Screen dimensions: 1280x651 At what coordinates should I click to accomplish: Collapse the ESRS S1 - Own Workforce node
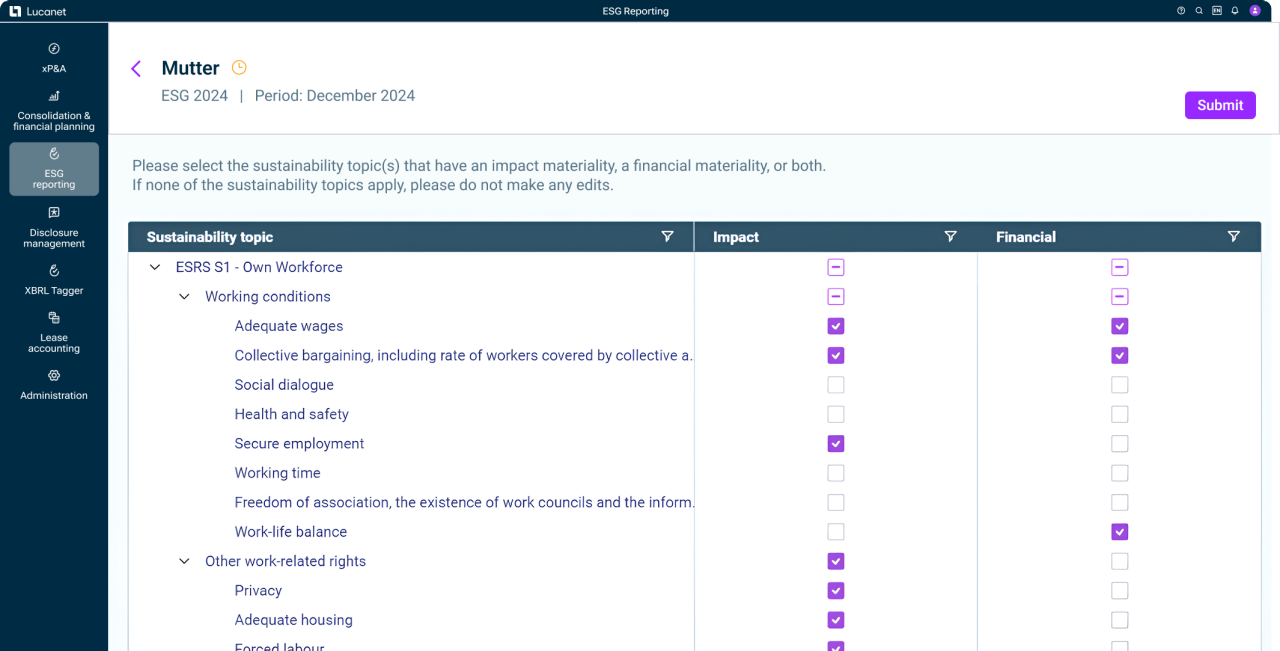click(155, 267)
